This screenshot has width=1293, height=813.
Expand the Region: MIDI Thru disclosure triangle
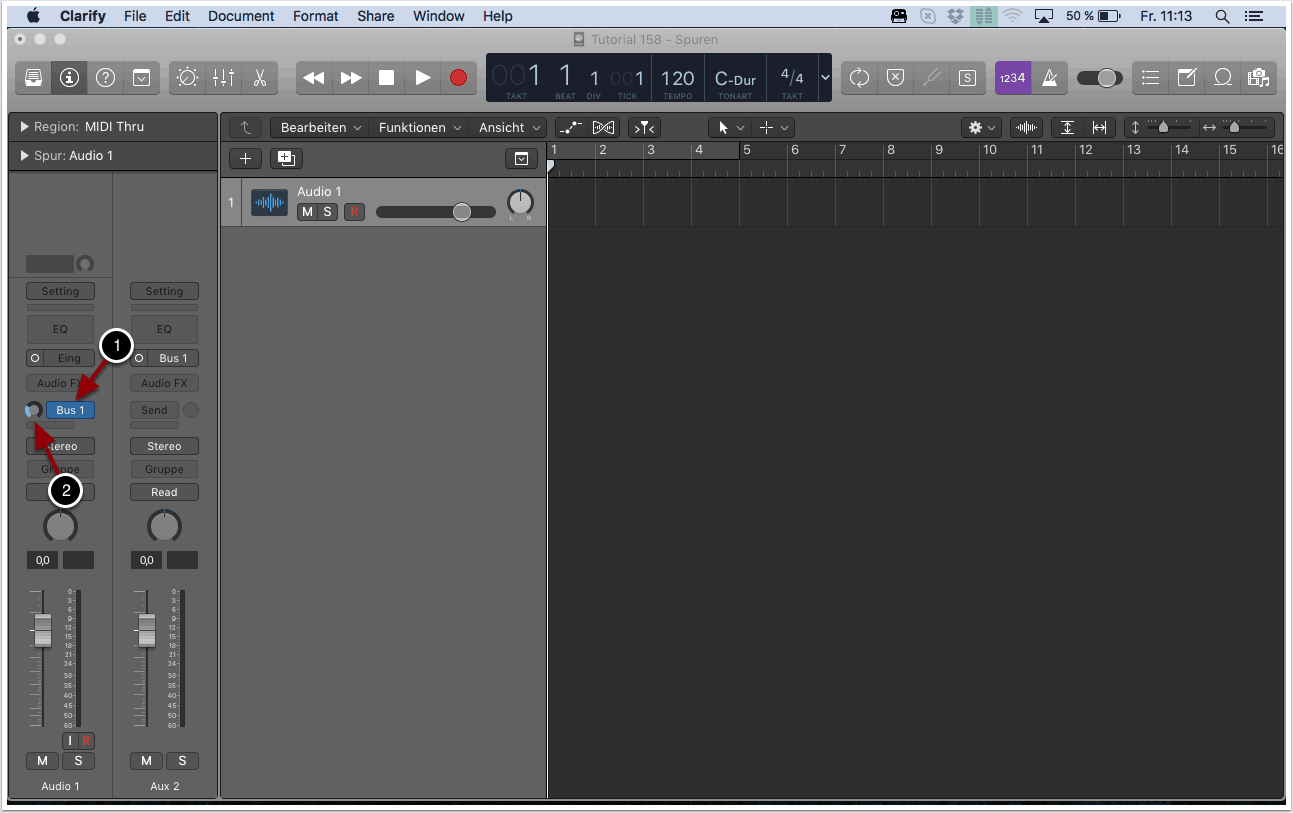click(x=24, y=127)
